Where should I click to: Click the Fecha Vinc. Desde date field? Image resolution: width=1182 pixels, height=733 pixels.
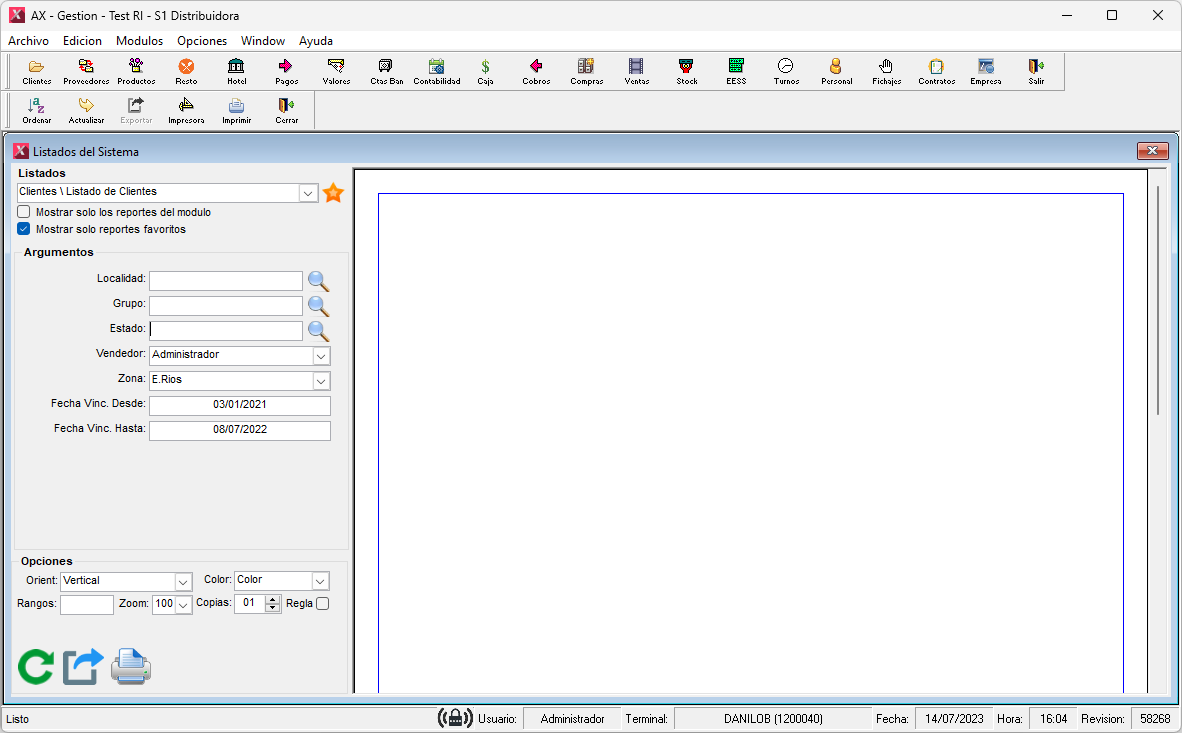[240, 405]
